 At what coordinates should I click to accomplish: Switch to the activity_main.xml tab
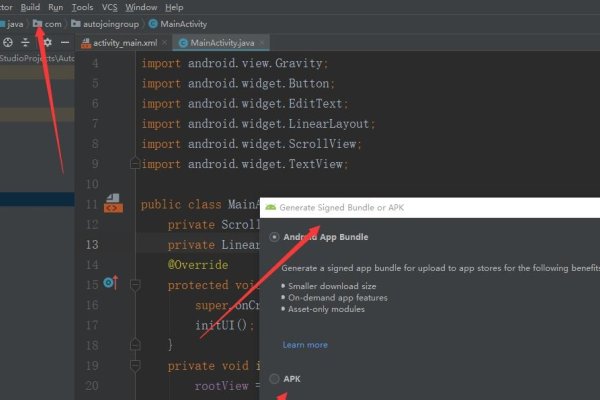pos(124,43)
